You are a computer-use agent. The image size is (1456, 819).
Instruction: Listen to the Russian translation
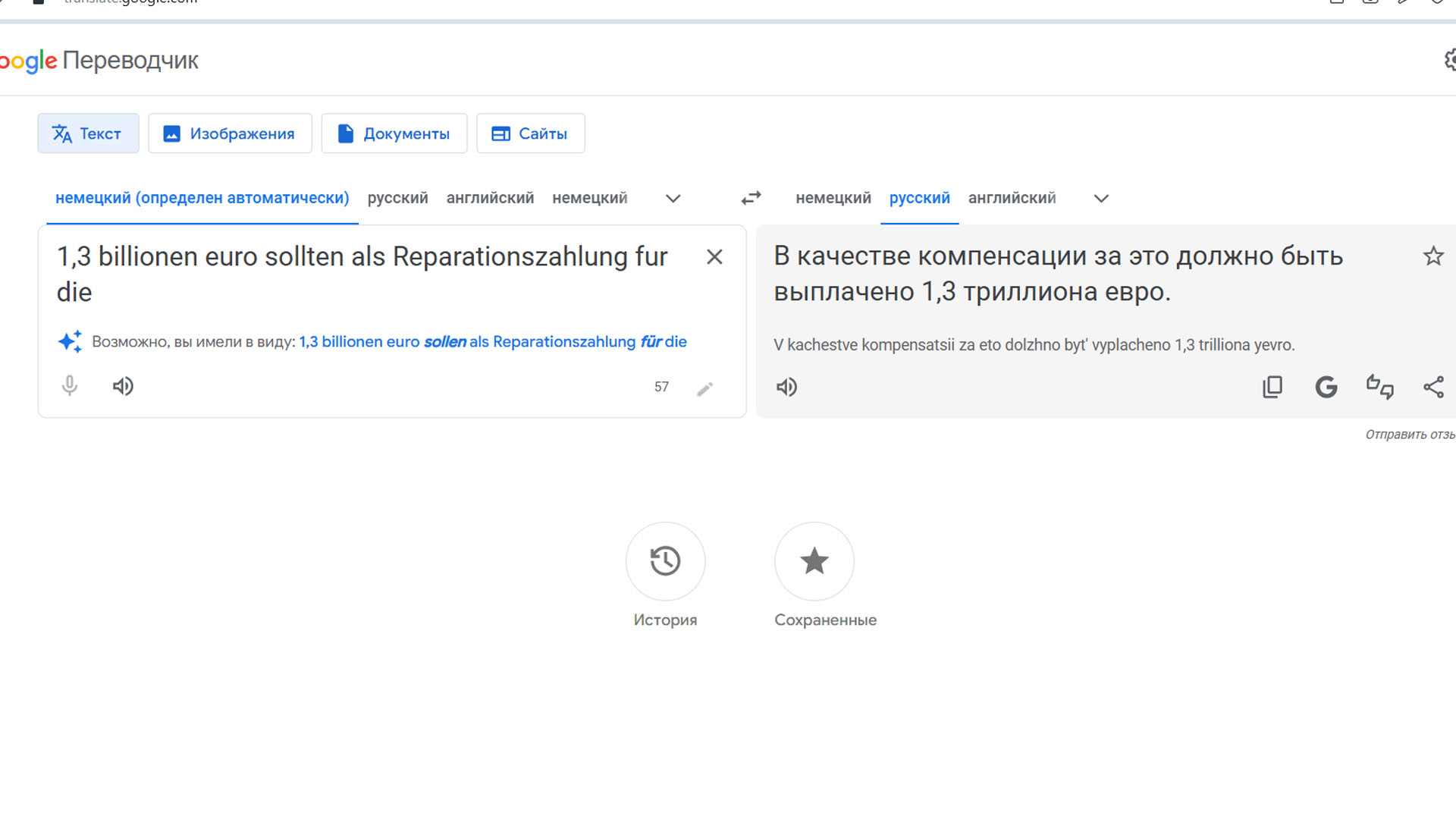786,388
